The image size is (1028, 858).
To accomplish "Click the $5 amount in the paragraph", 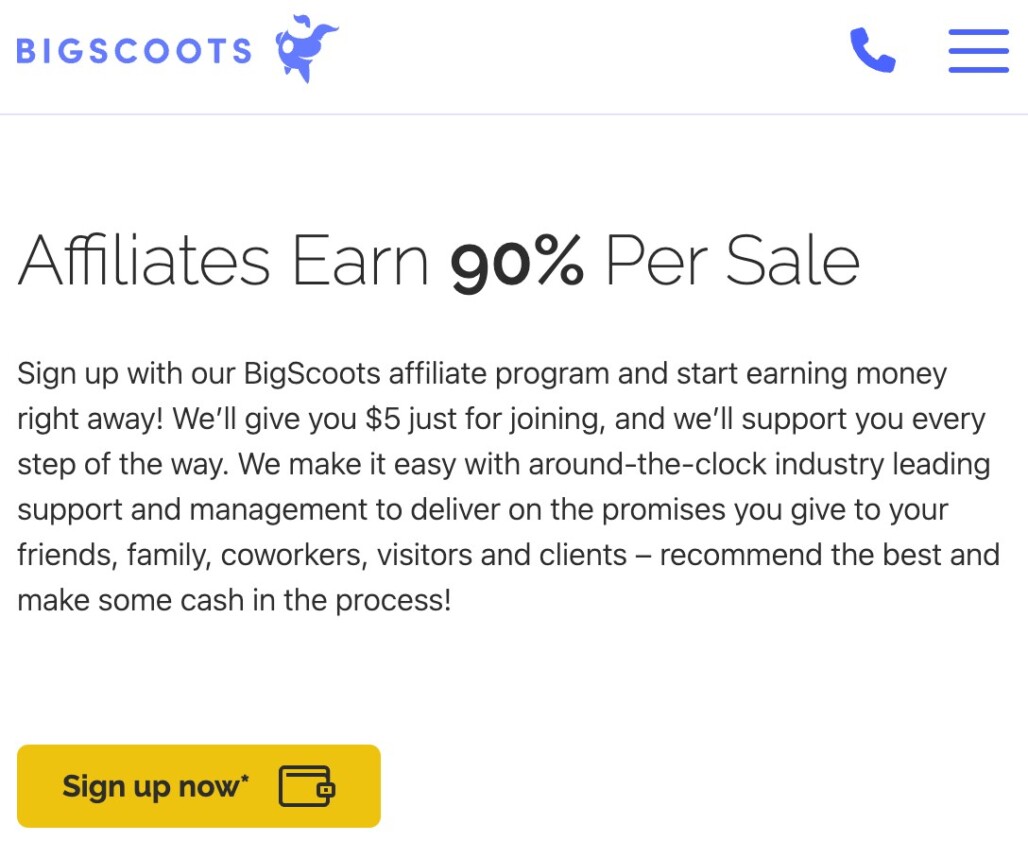I will tap(383, 419).
